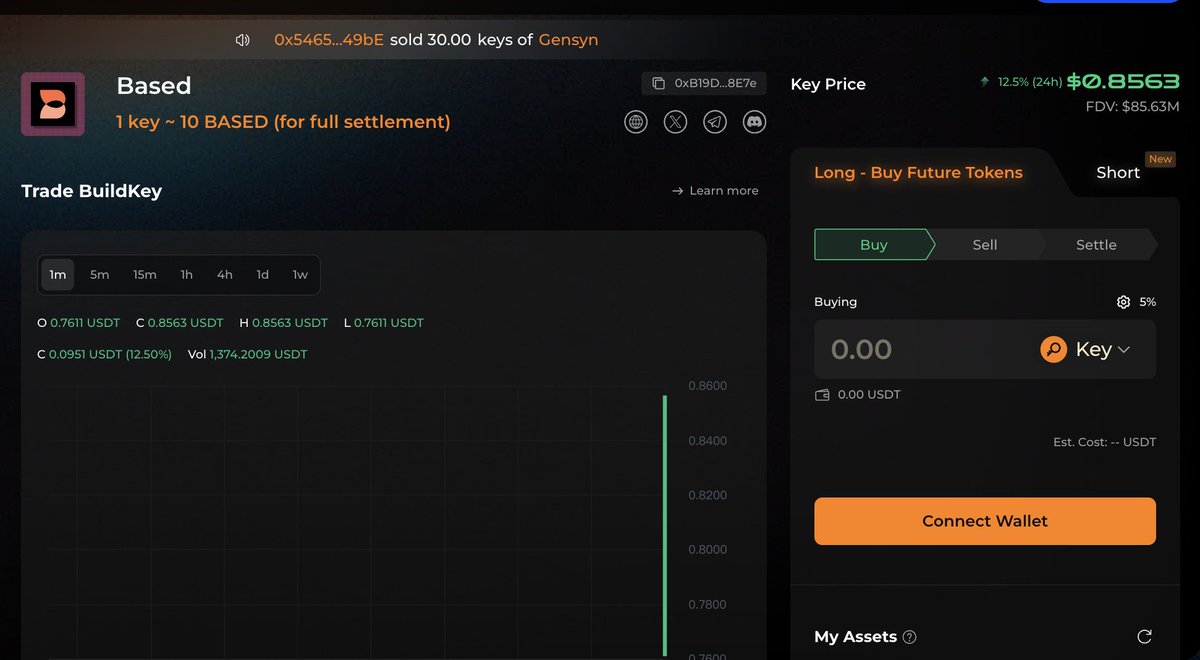Open slippage settings gear icon
This screenshot has height=660, width=1200.
point(1124,302)
